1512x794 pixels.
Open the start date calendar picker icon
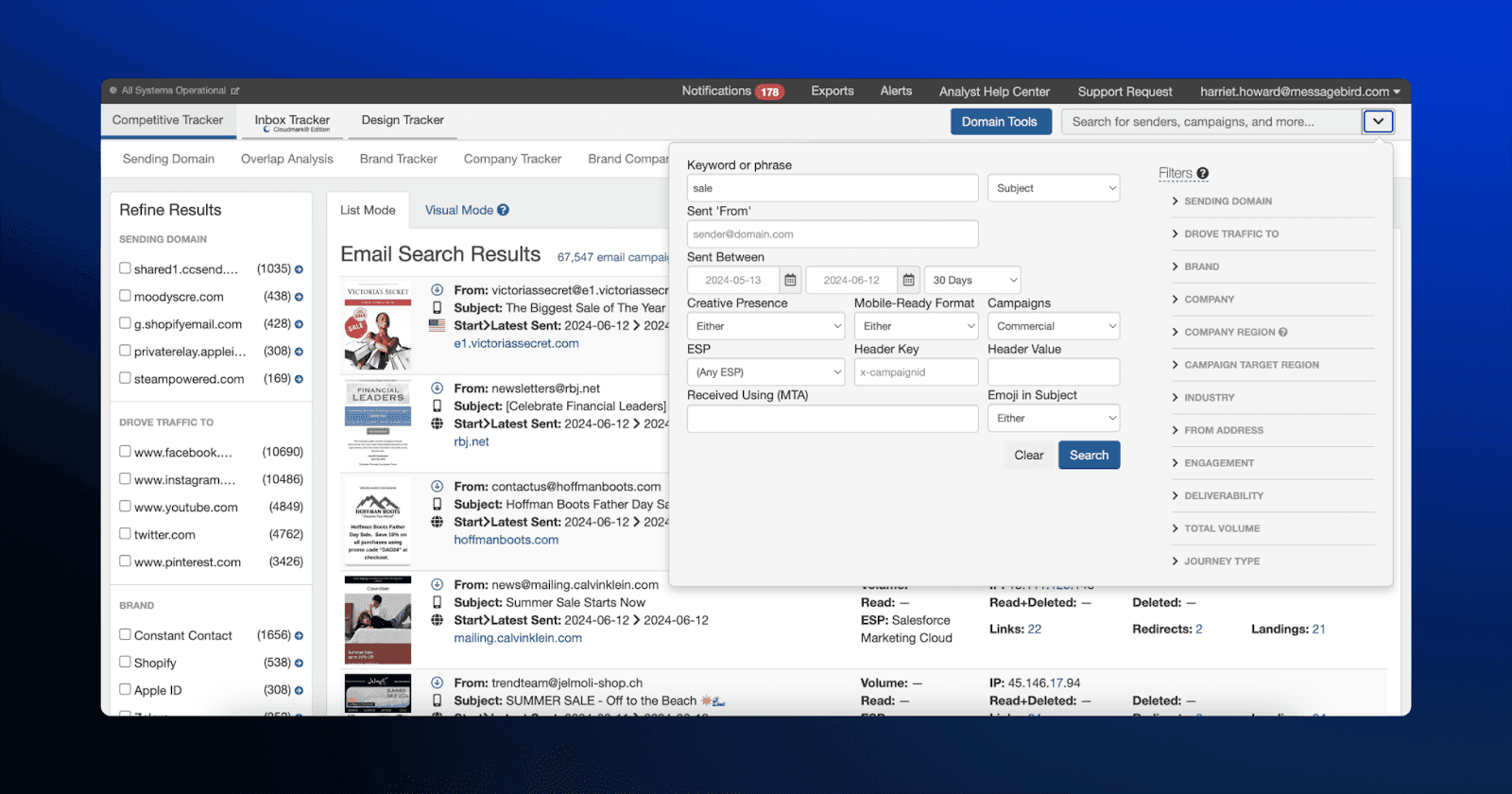pos(790,280)
